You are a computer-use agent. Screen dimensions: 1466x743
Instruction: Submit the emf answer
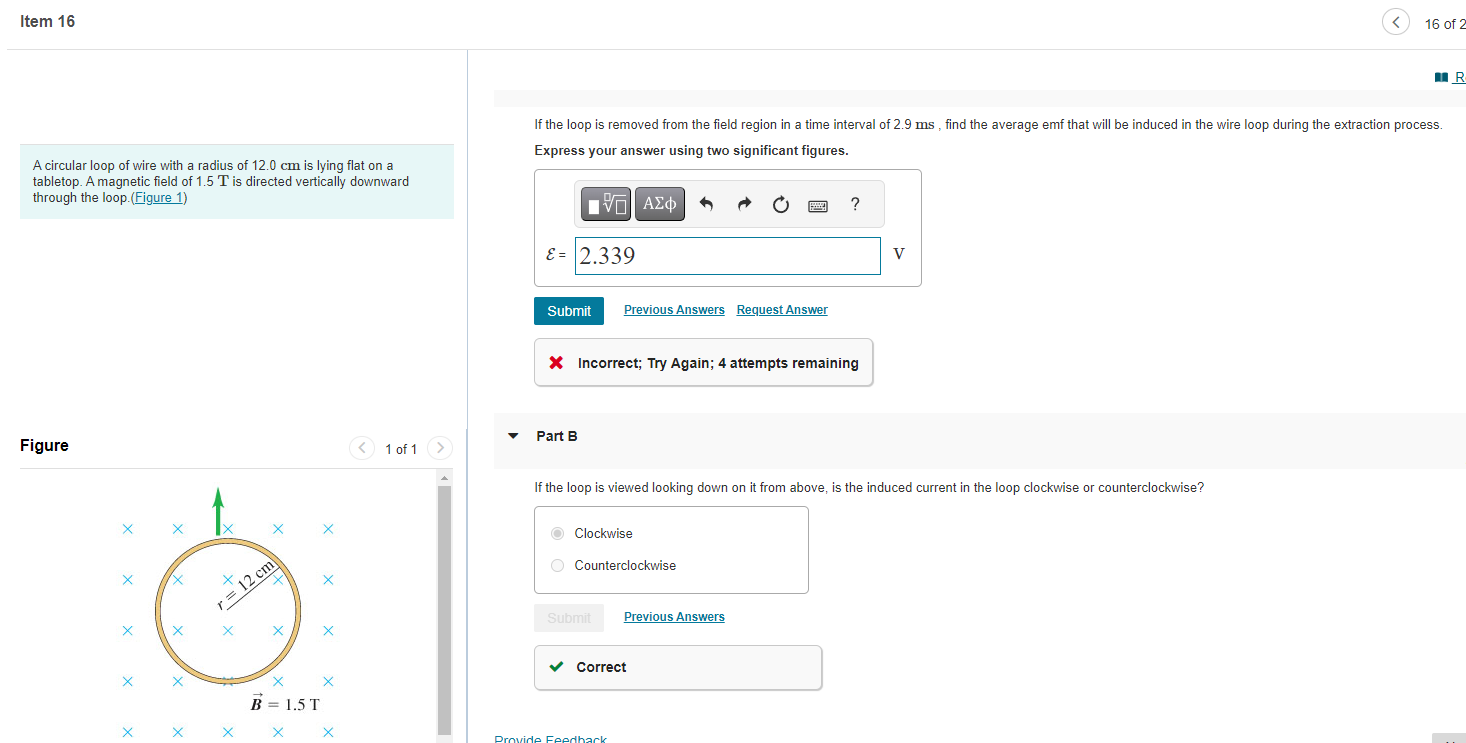569,311
